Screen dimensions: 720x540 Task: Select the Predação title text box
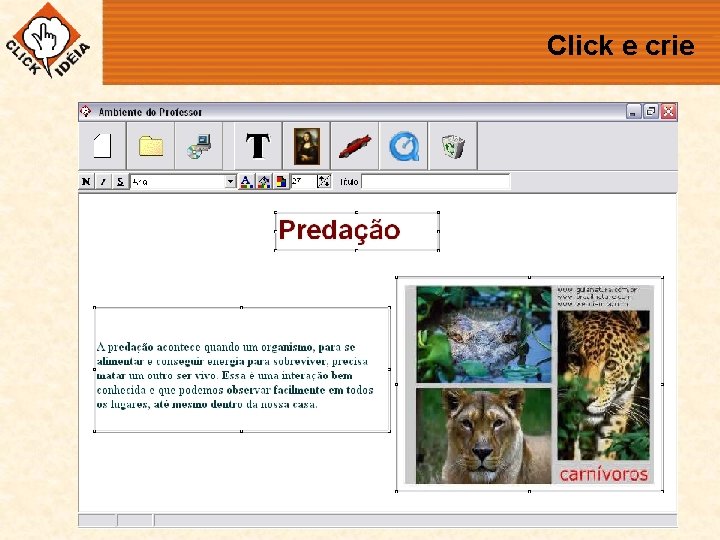[357, 231]
